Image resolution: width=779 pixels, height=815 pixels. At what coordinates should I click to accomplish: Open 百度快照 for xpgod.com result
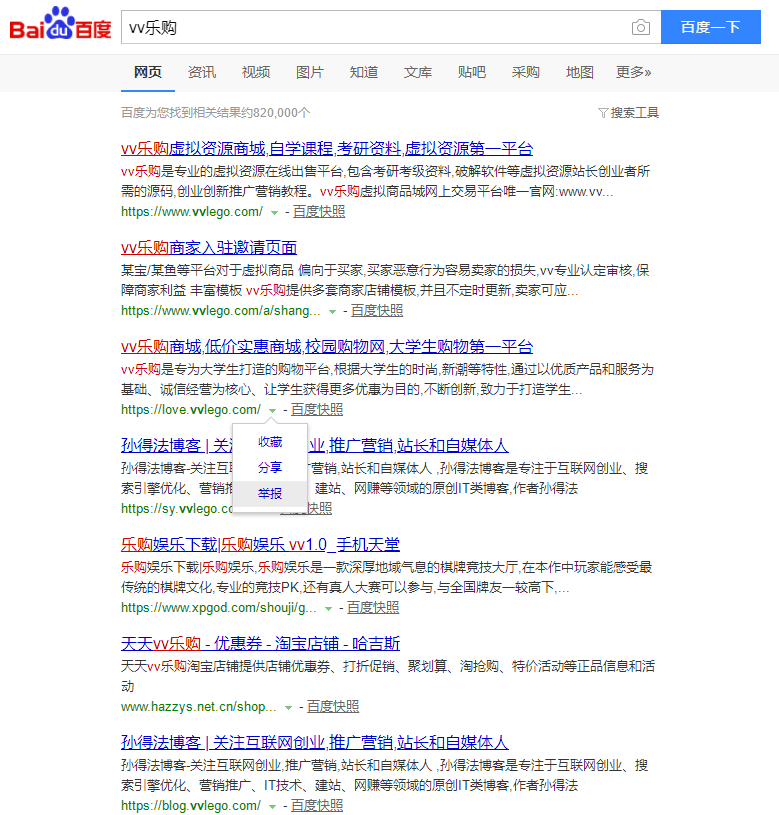373,608
